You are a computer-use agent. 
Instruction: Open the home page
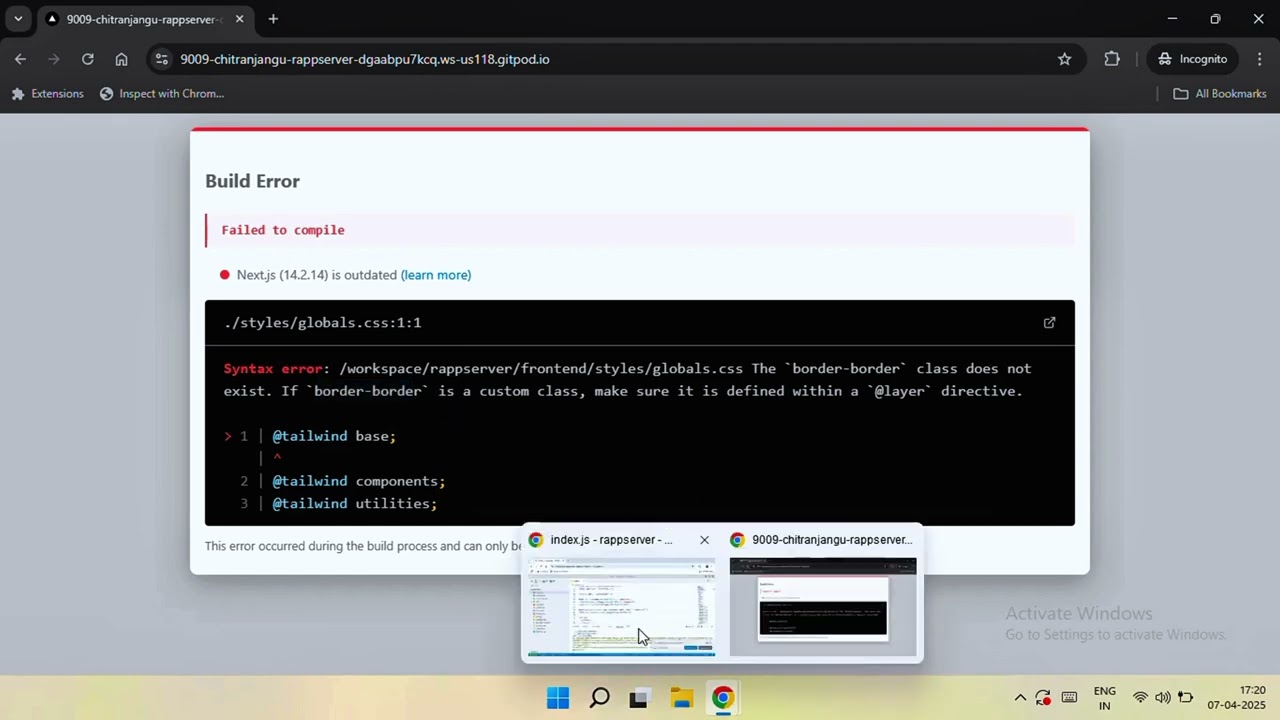pyautogui.click(x=121, y=59)
